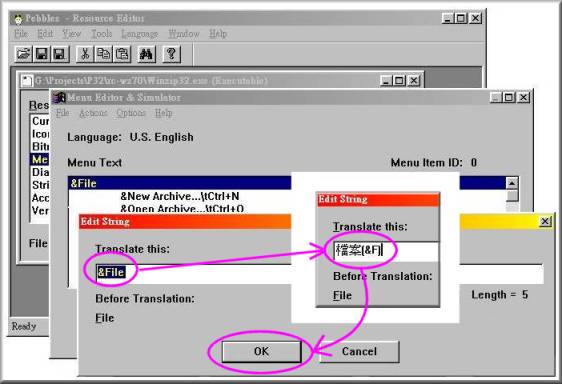Click the Open file toolbar icon
562x384 pixels.
click(x=23, y=54)
